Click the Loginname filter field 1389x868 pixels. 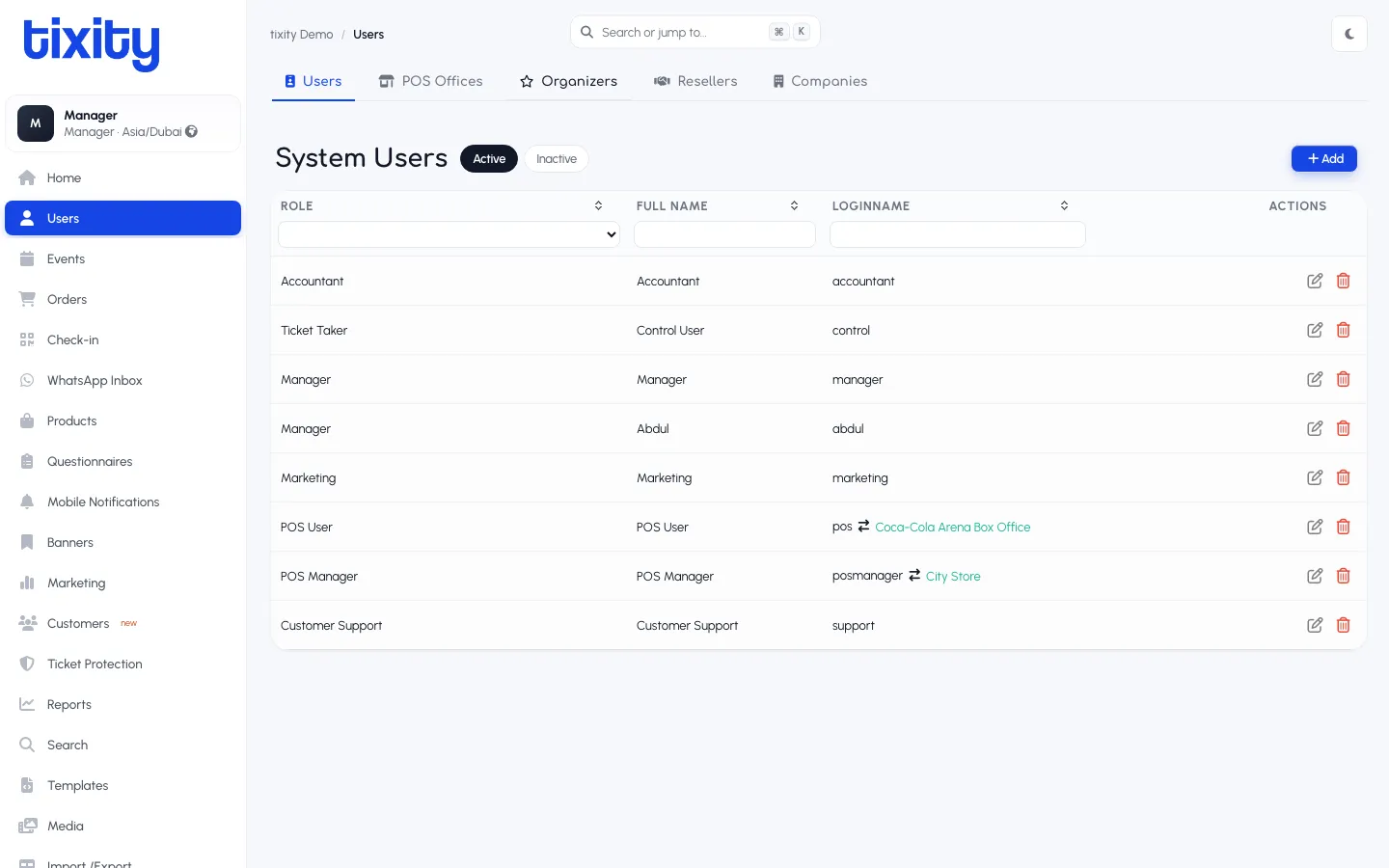coord(958,234)
